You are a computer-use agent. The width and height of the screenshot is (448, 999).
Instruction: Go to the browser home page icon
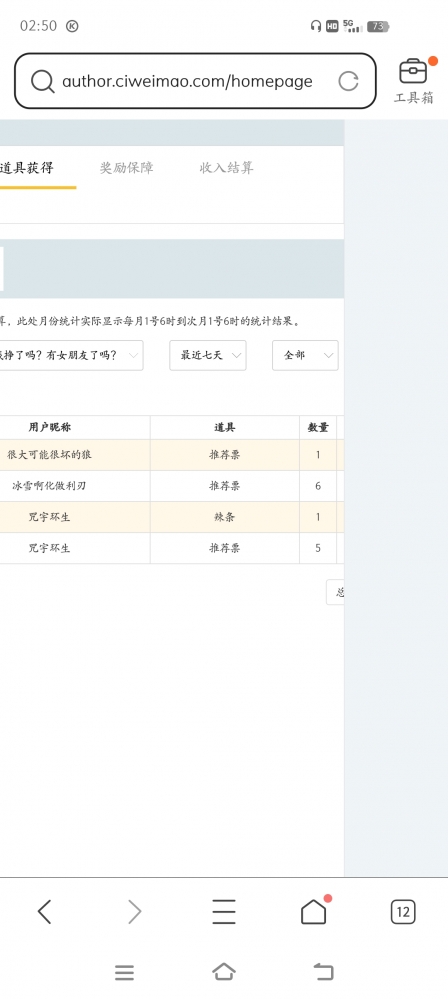click(314, 912)
